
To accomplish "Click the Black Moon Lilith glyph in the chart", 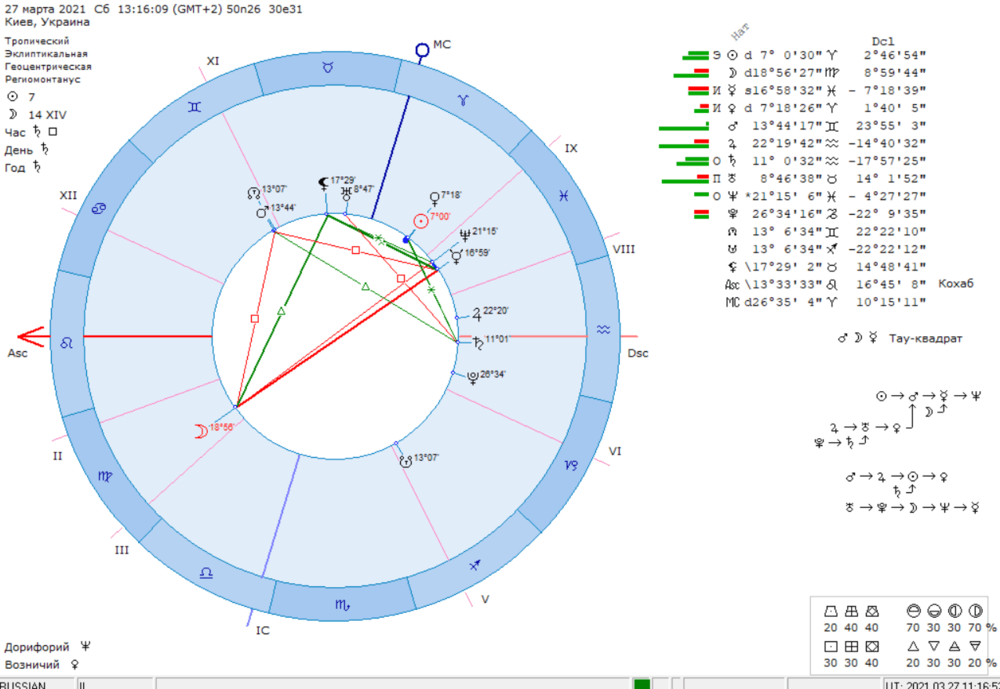I will pyautogui.click(x=323, y=184).
